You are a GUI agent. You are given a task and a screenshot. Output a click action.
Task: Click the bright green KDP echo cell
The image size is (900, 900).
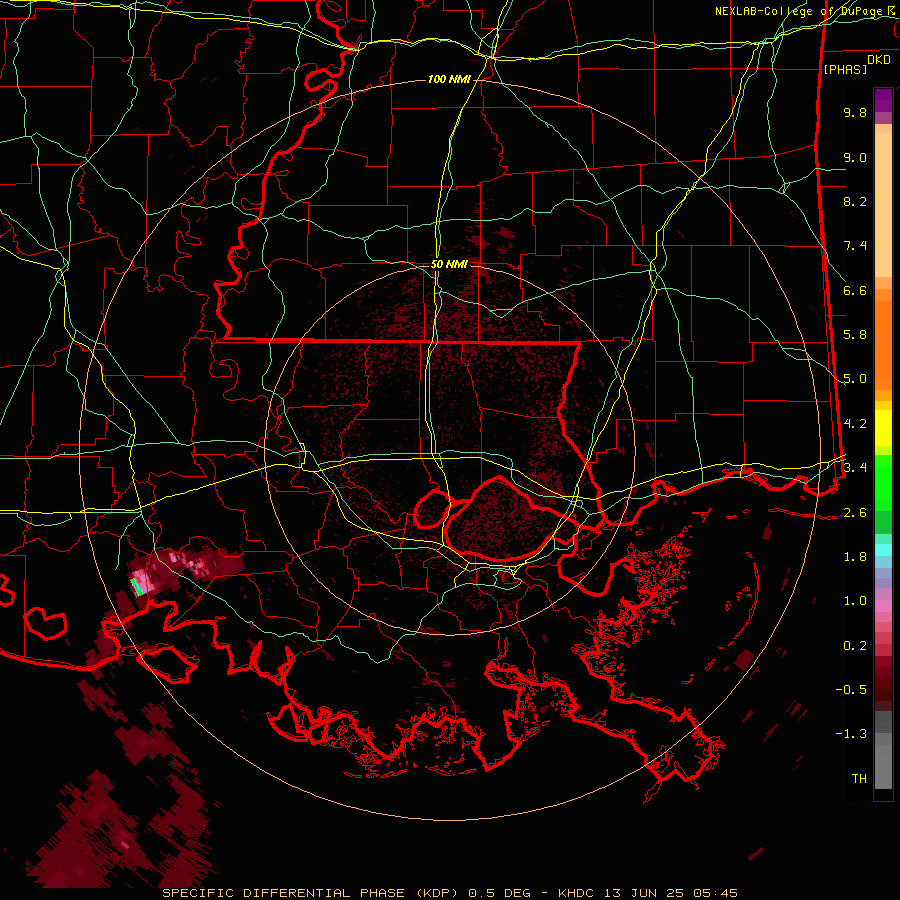click(136, 587)
